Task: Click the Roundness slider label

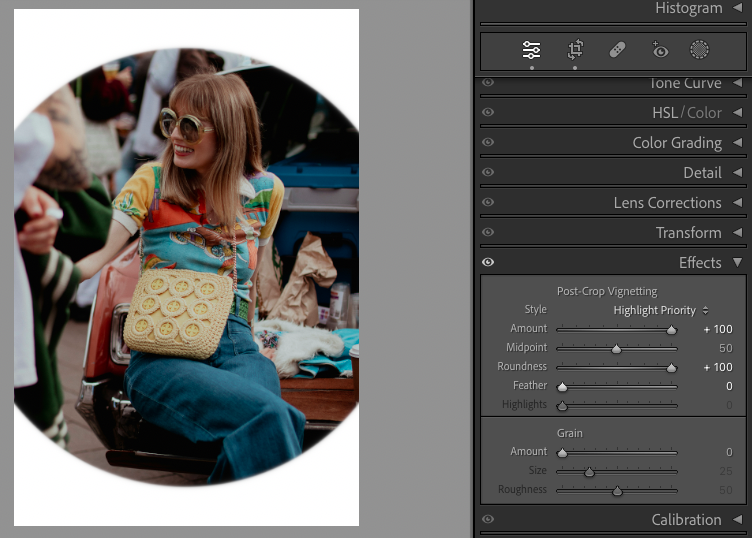Action: [x=522, y=367]
